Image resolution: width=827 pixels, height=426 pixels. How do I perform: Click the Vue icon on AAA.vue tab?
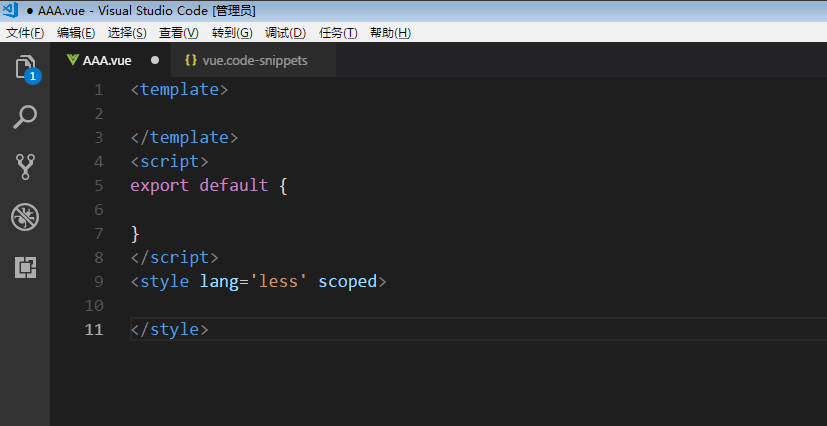(x=73, y=60)
